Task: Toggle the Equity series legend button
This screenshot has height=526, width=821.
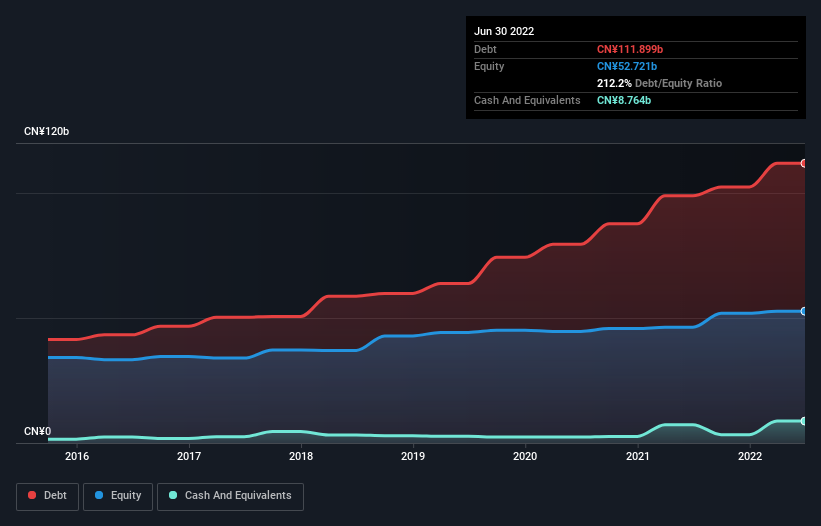Action: (x=118, y=496)
